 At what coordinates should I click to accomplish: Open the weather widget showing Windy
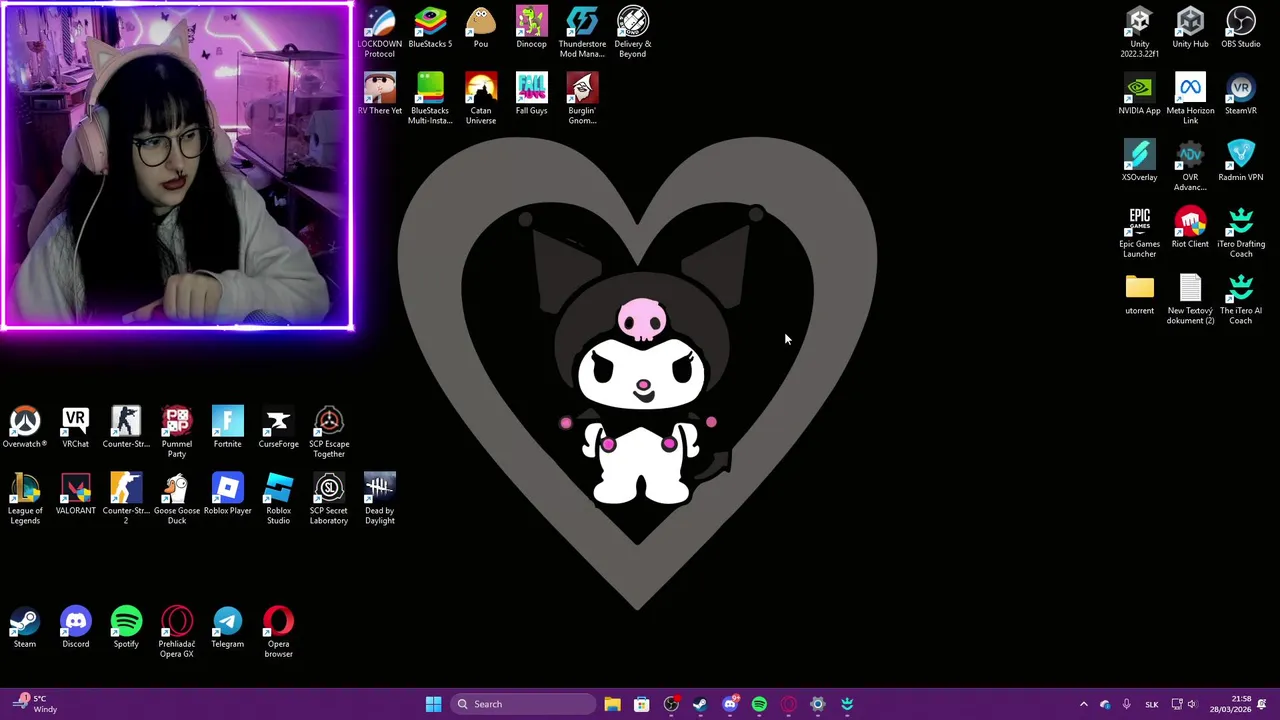point(33,704)
